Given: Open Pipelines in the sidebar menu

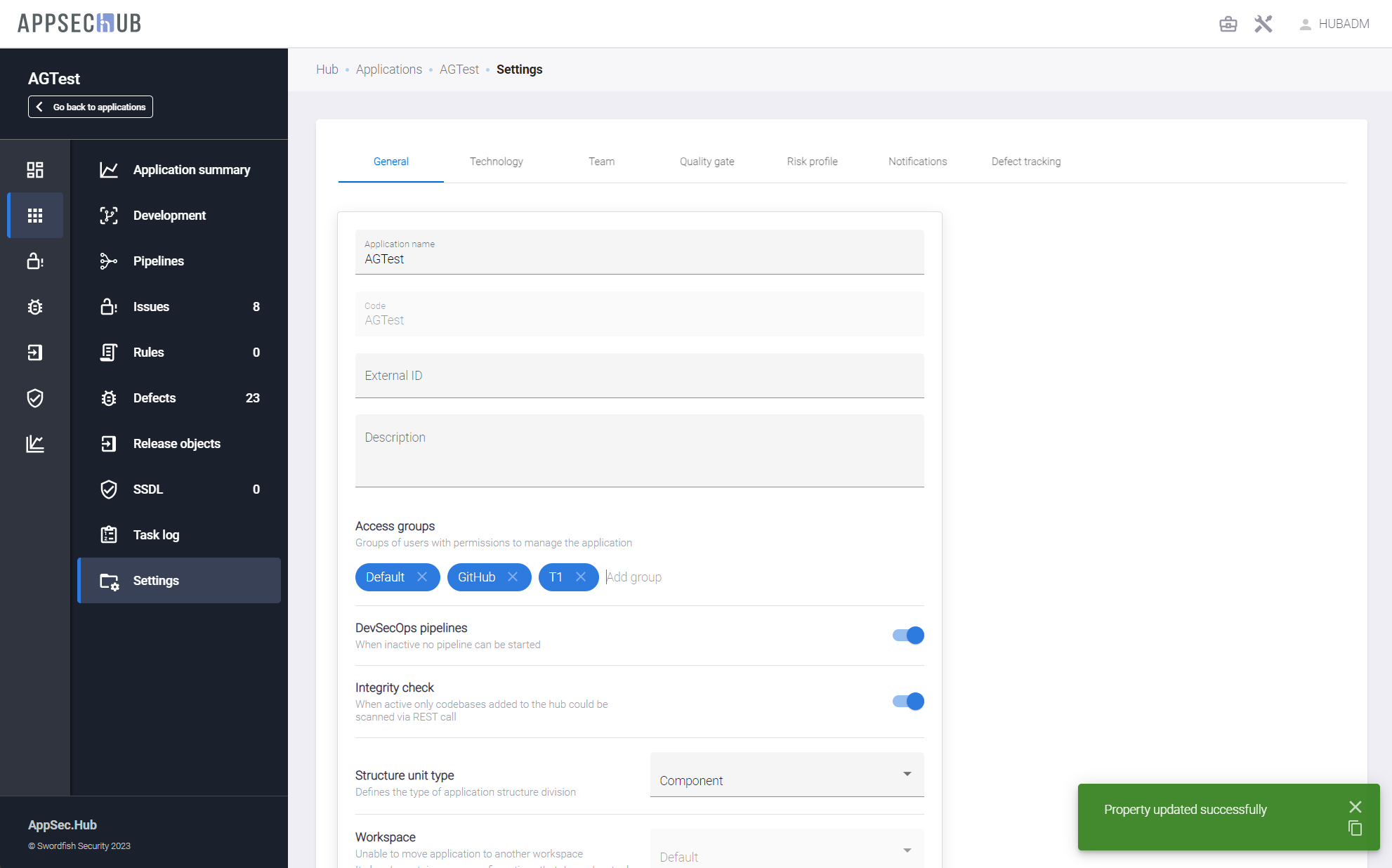Looking at the screenshot, I should pyautogui.click(x=159, y=261).
